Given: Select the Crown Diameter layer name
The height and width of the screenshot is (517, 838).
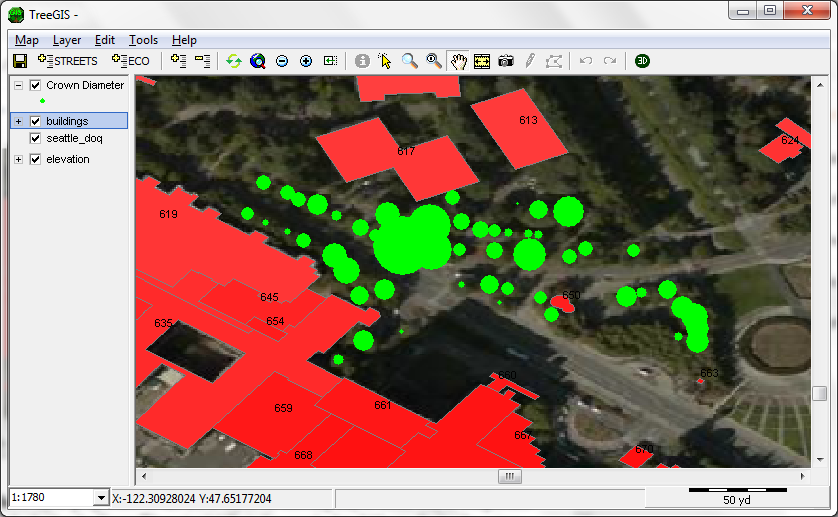Looking at the screenshot, I should pos(85,85).
